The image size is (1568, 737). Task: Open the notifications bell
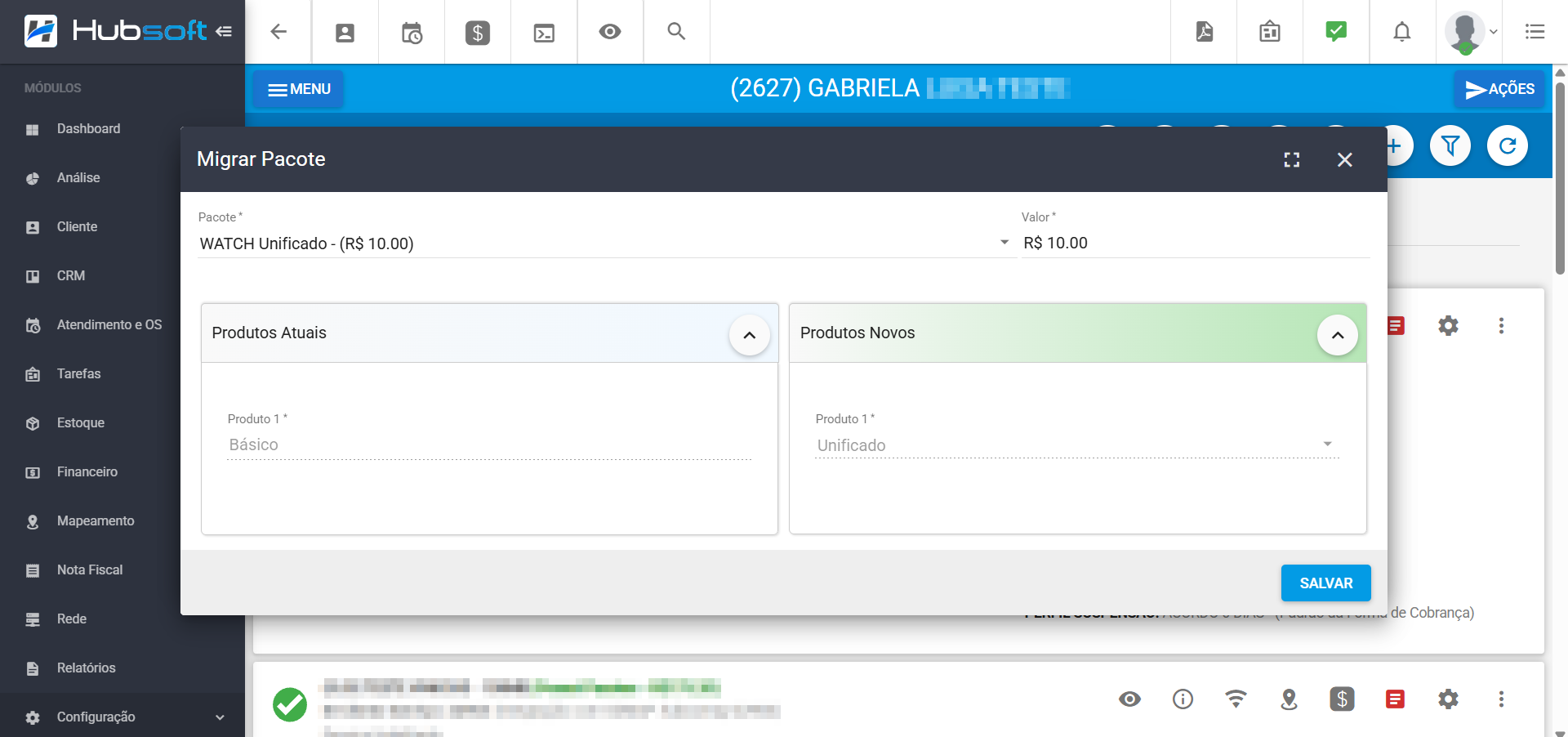[1401, 32]
